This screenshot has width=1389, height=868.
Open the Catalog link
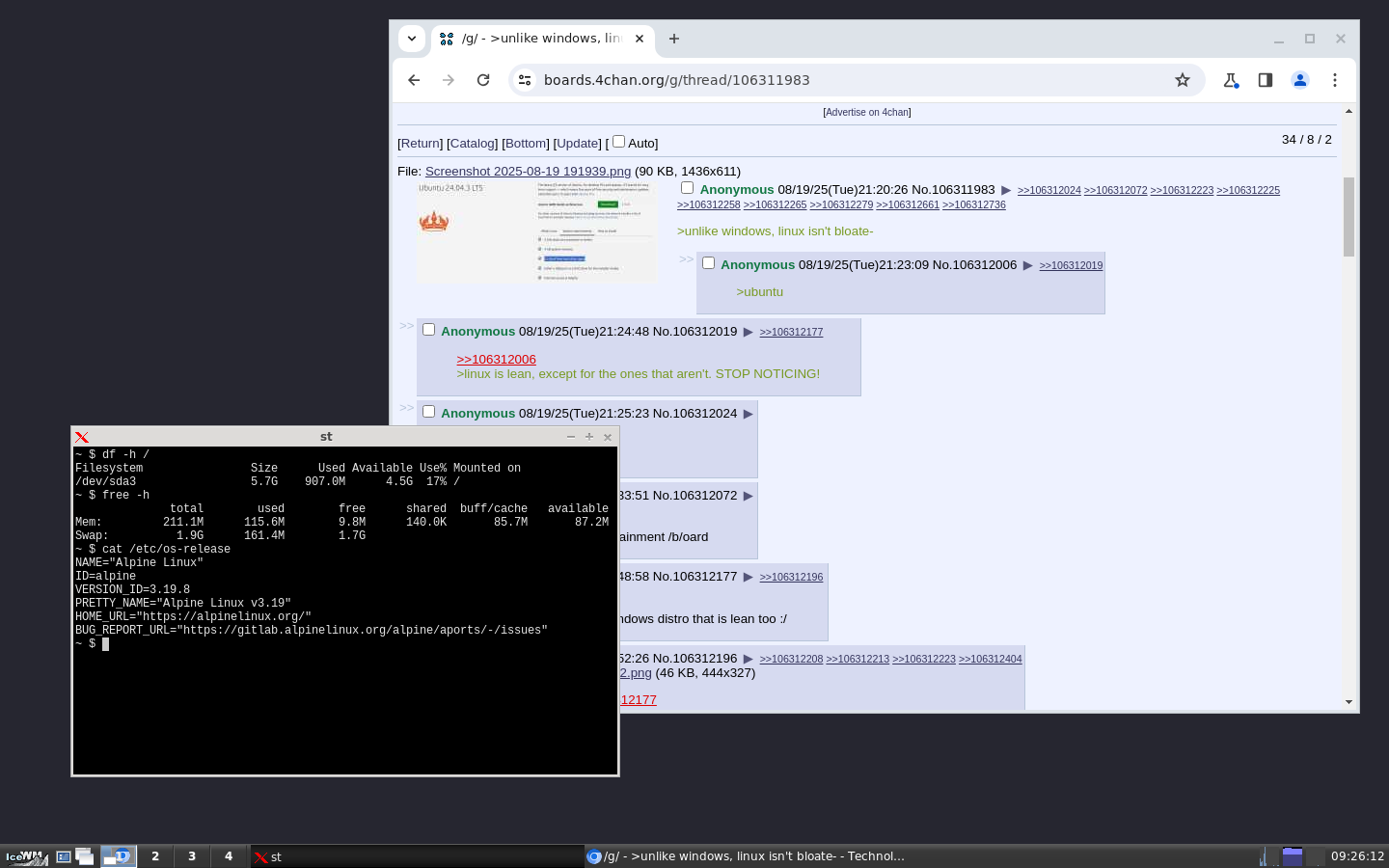coord(472,143)
